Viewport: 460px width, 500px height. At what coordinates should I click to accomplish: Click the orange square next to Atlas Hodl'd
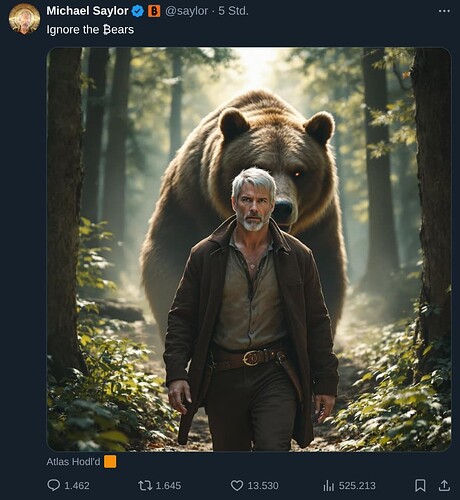[110, 462]
